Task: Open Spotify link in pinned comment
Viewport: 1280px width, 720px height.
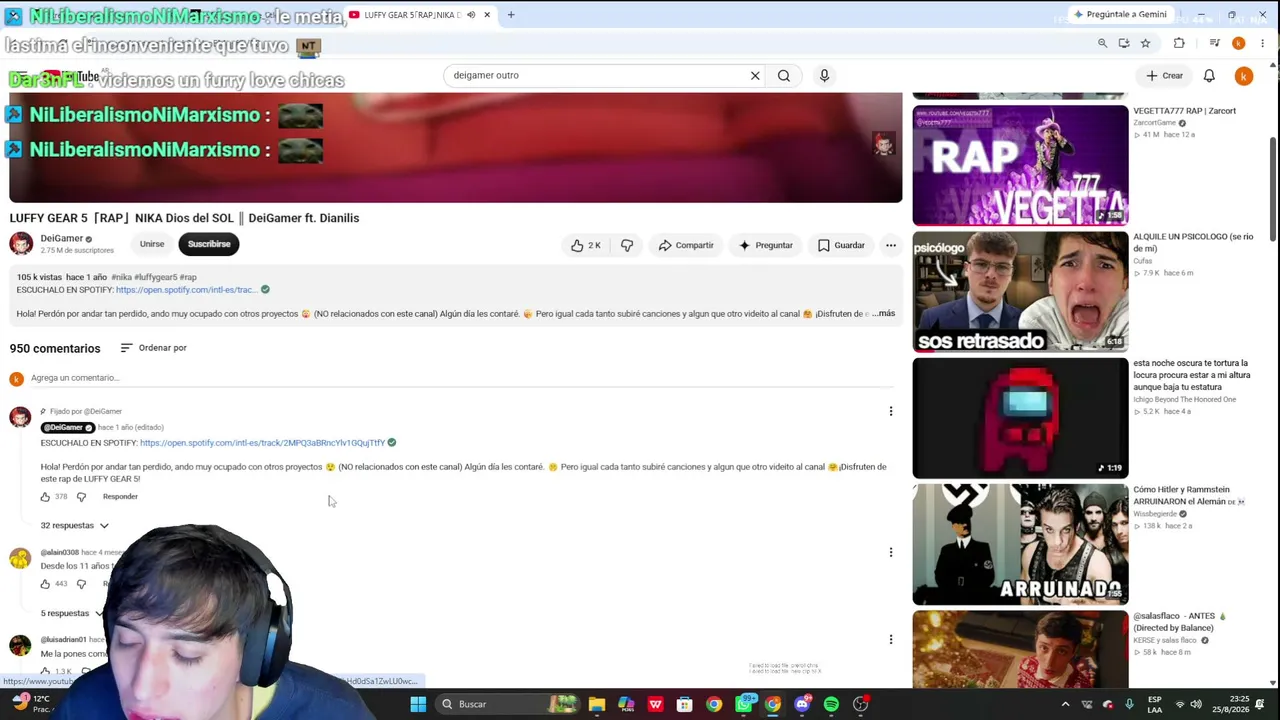Action: 262,443
